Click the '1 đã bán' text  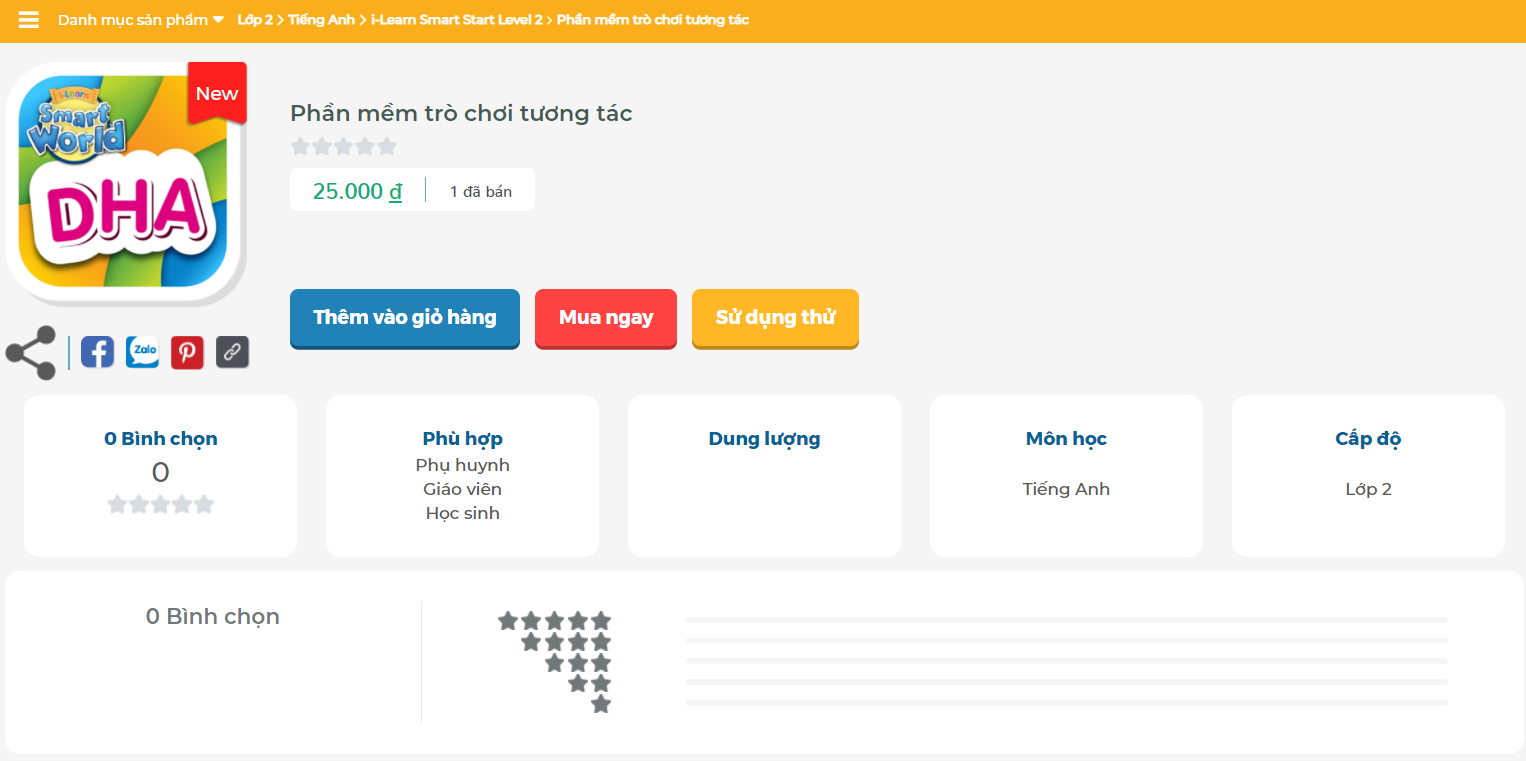point(481,191)
